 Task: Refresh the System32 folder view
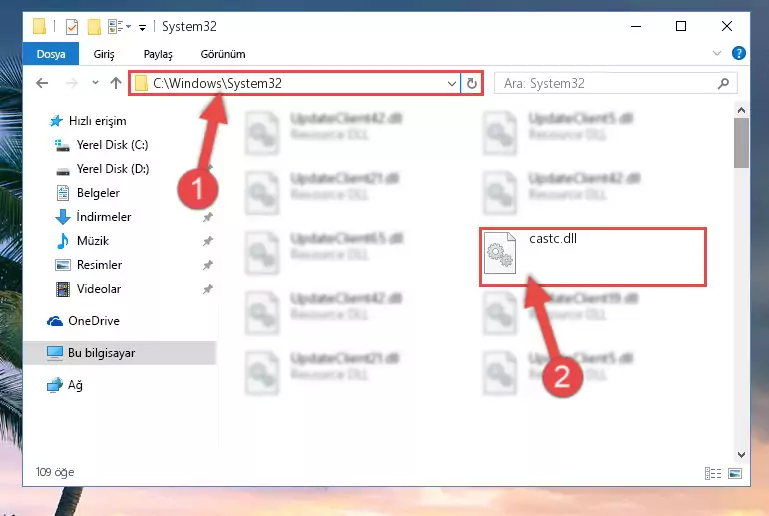[x=472, y=84]
